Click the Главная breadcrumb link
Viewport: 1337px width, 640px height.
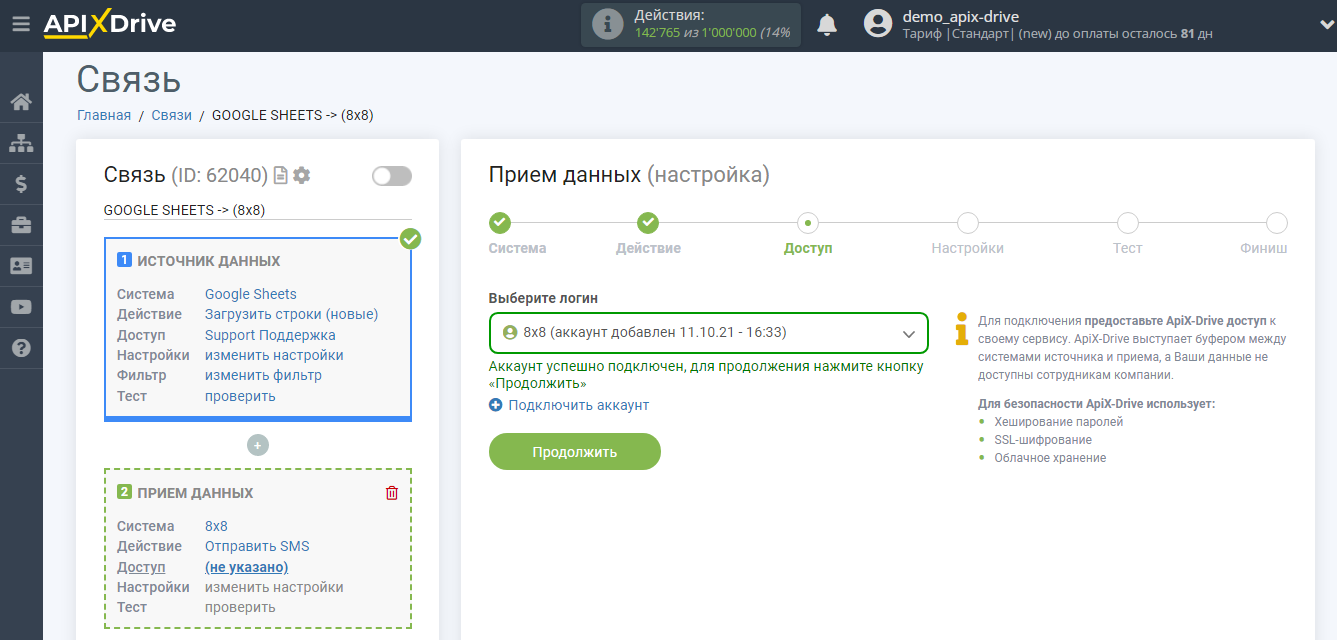tap(104, 115)
